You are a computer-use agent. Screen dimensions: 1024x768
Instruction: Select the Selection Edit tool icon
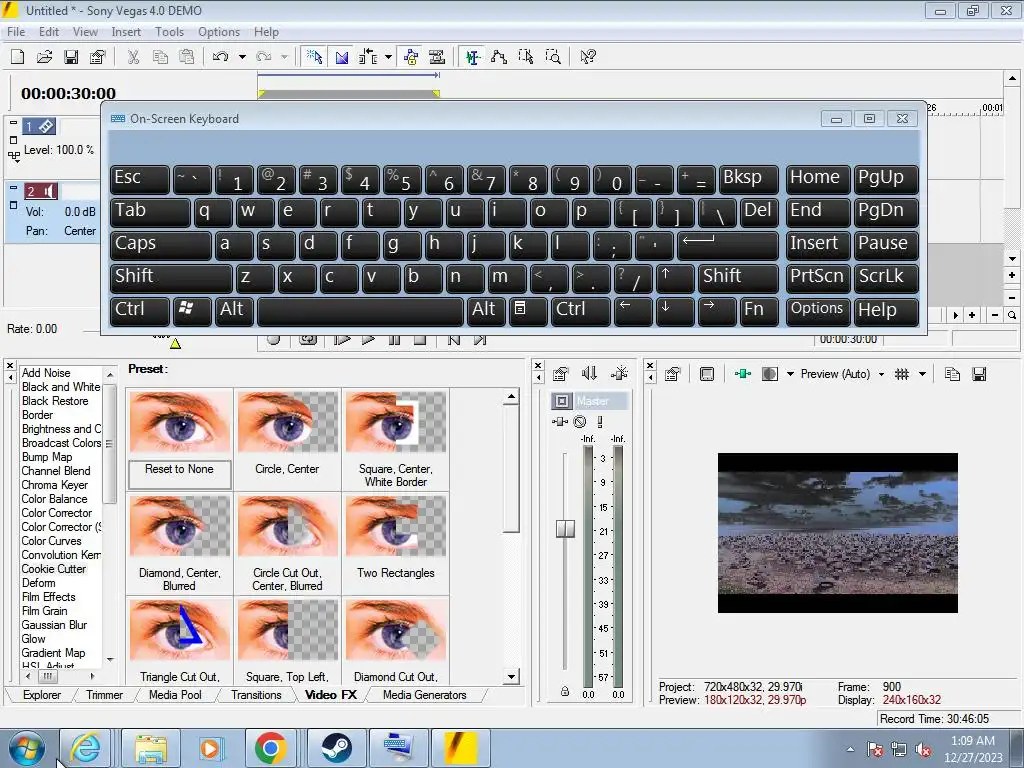[526, 57]
